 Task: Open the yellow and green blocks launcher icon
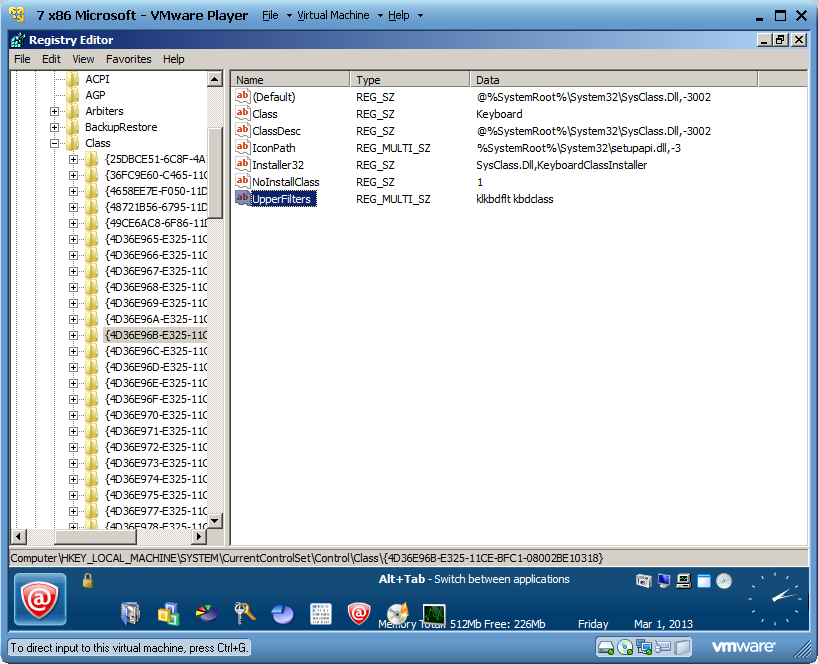coord(169,613)
